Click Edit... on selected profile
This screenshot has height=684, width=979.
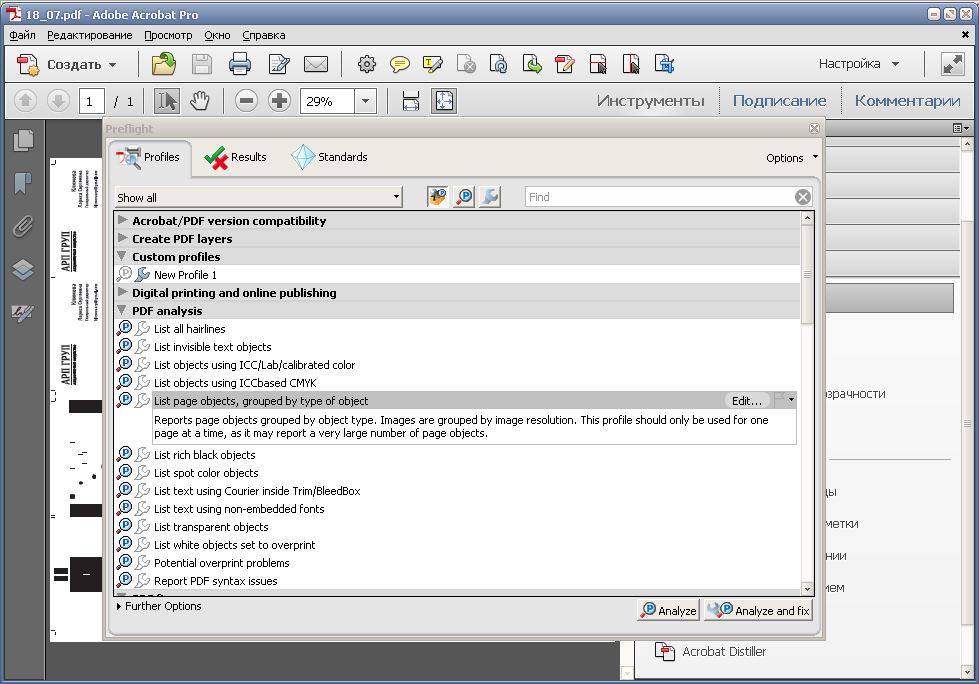pos(747,401)
